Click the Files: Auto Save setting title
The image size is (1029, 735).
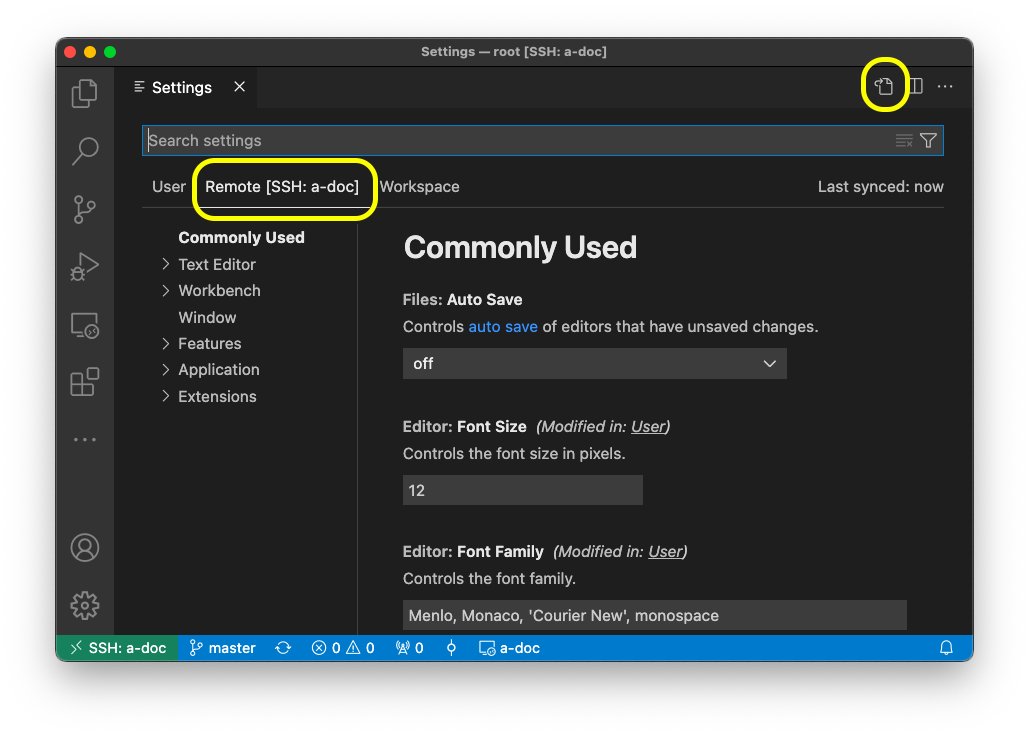(462, 300)
